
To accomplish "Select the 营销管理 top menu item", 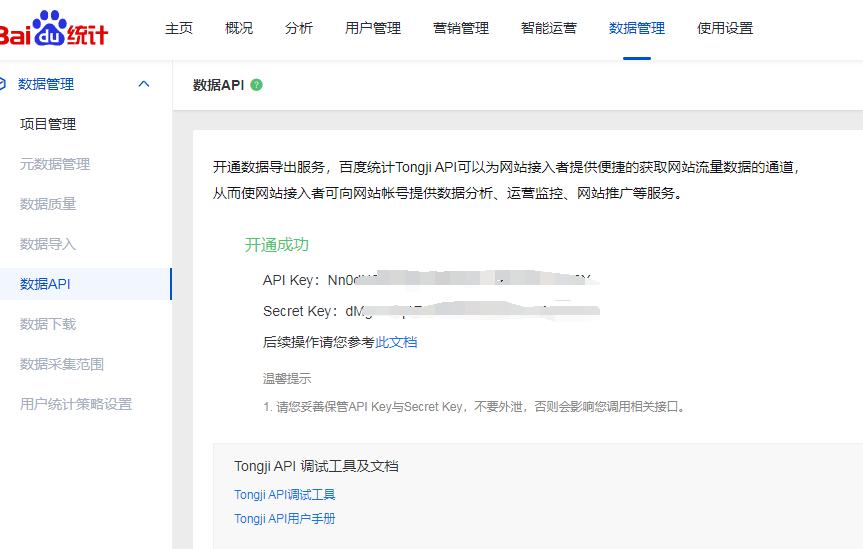I will (461, 28).
